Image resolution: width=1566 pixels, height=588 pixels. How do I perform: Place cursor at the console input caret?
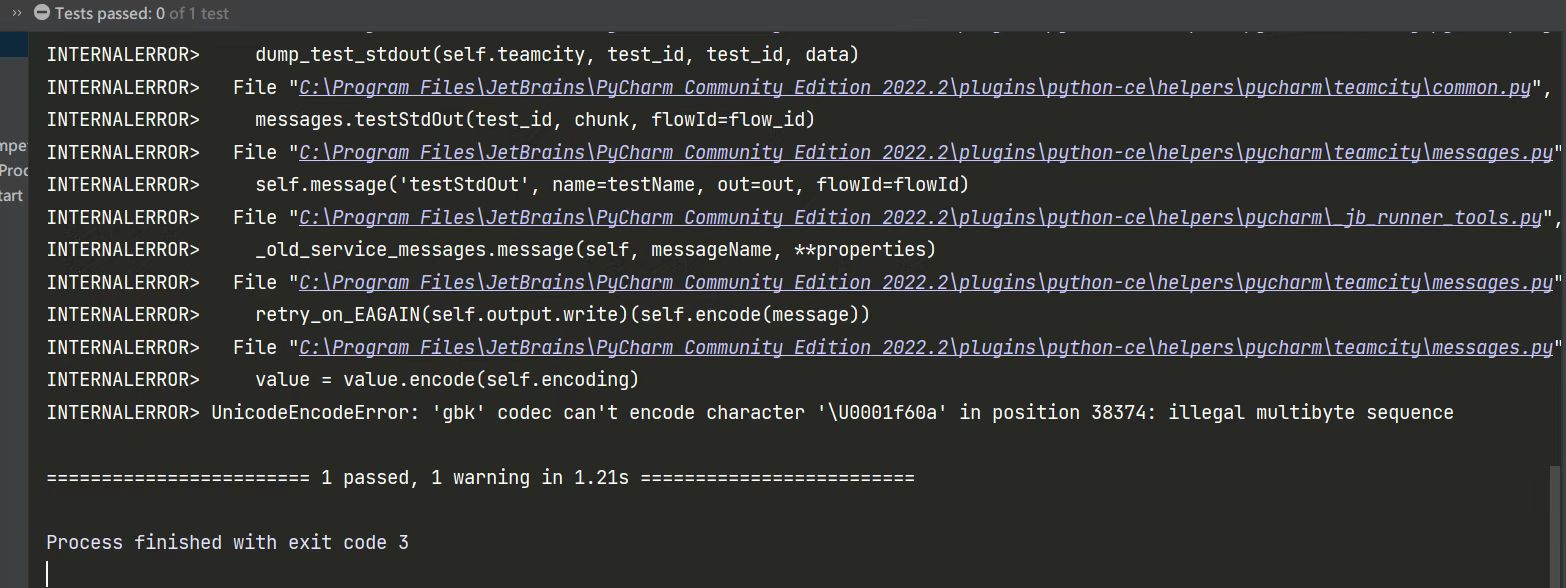coord(48,572)
